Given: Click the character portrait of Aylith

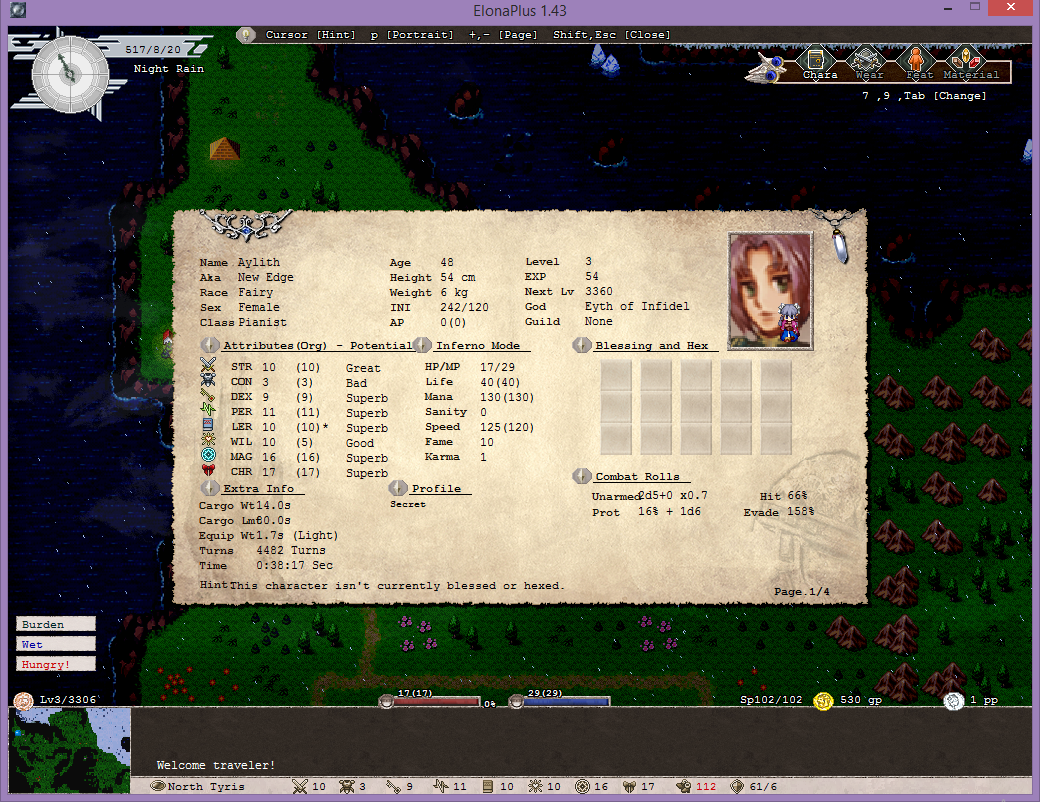Looking at the screenshot, I should click(770, 291).
